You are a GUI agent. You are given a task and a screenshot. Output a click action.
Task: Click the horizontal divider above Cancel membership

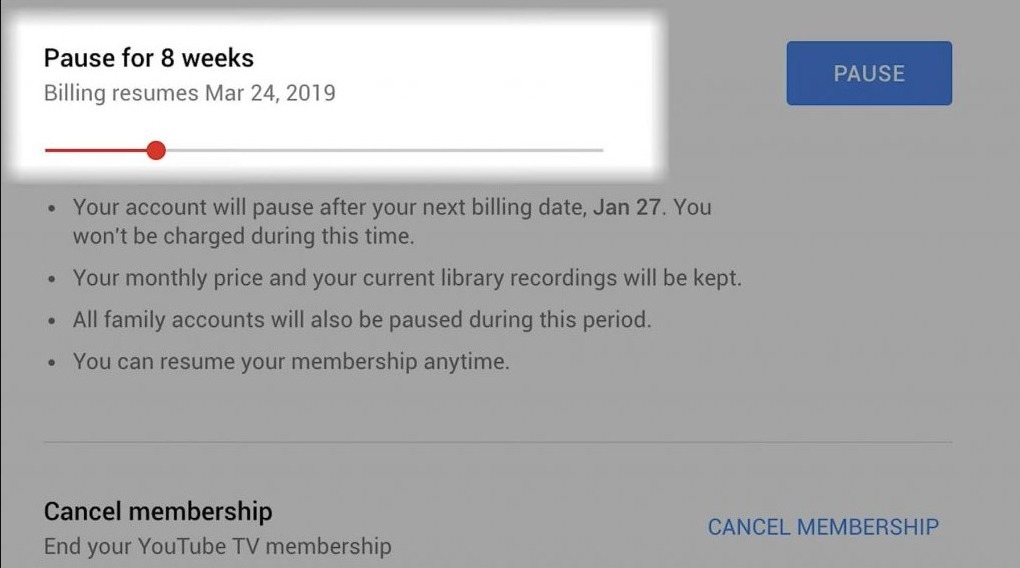click(x=497, y=442)
